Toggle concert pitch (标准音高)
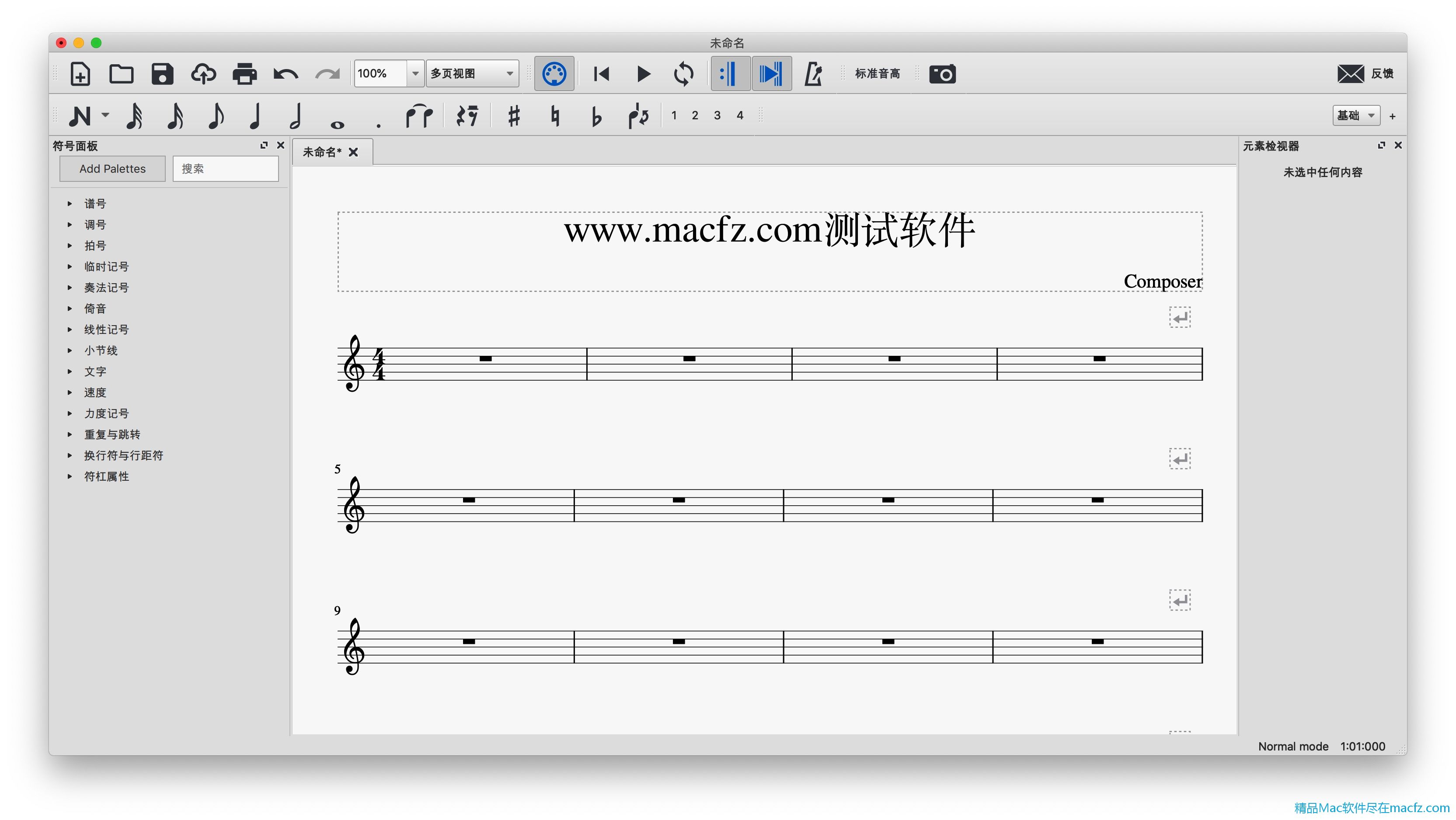The image size is (1456, 820). 877,73
